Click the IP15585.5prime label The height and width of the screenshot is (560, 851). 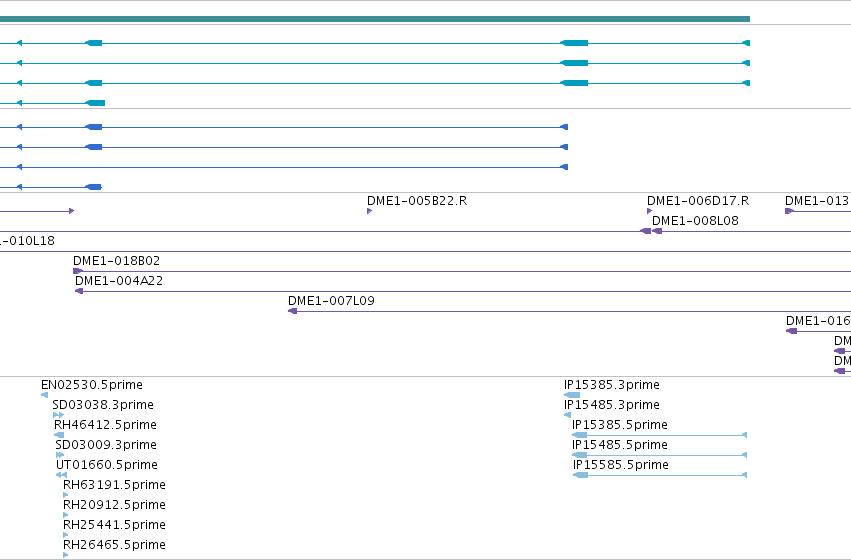[621, 465]
